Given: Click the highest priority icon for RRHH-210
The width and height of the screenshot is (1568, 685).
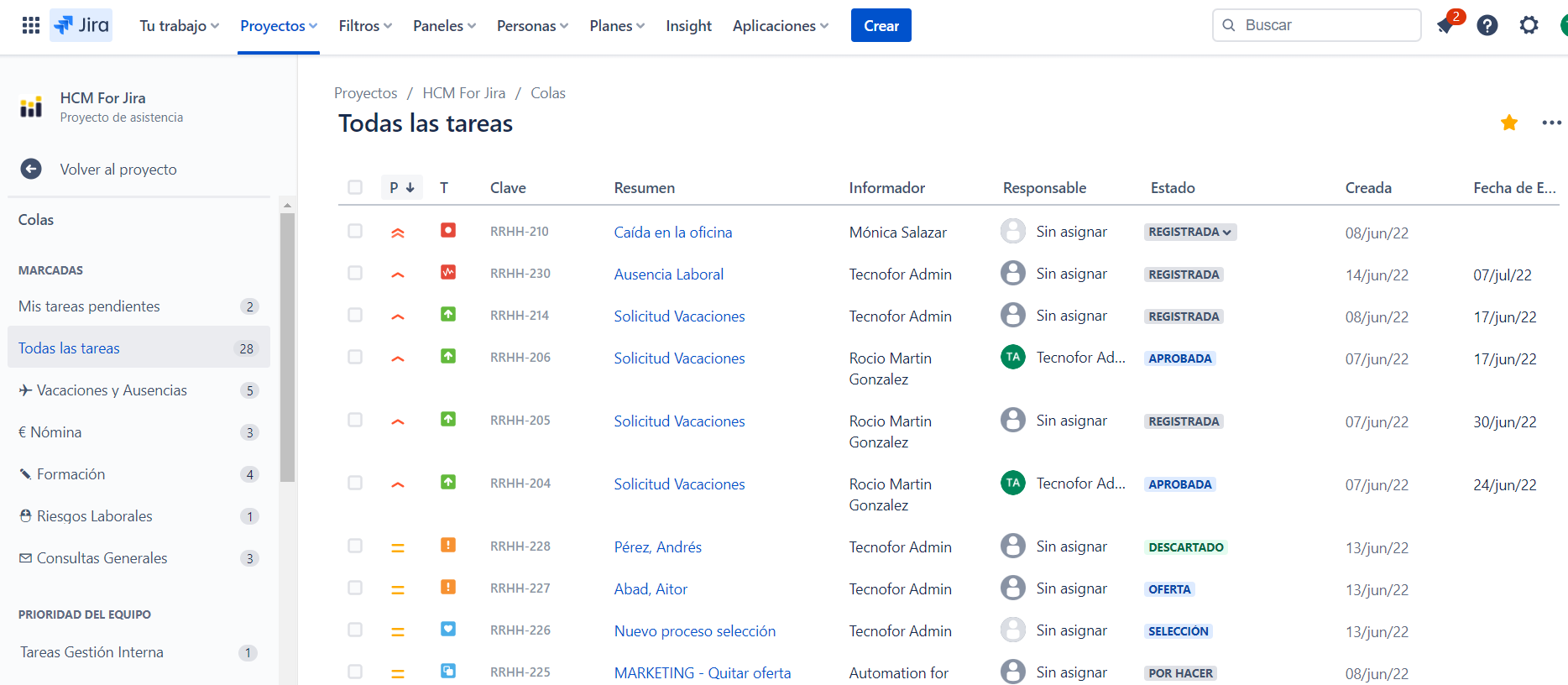Looking at the screenshot, I should coord(398,233).
